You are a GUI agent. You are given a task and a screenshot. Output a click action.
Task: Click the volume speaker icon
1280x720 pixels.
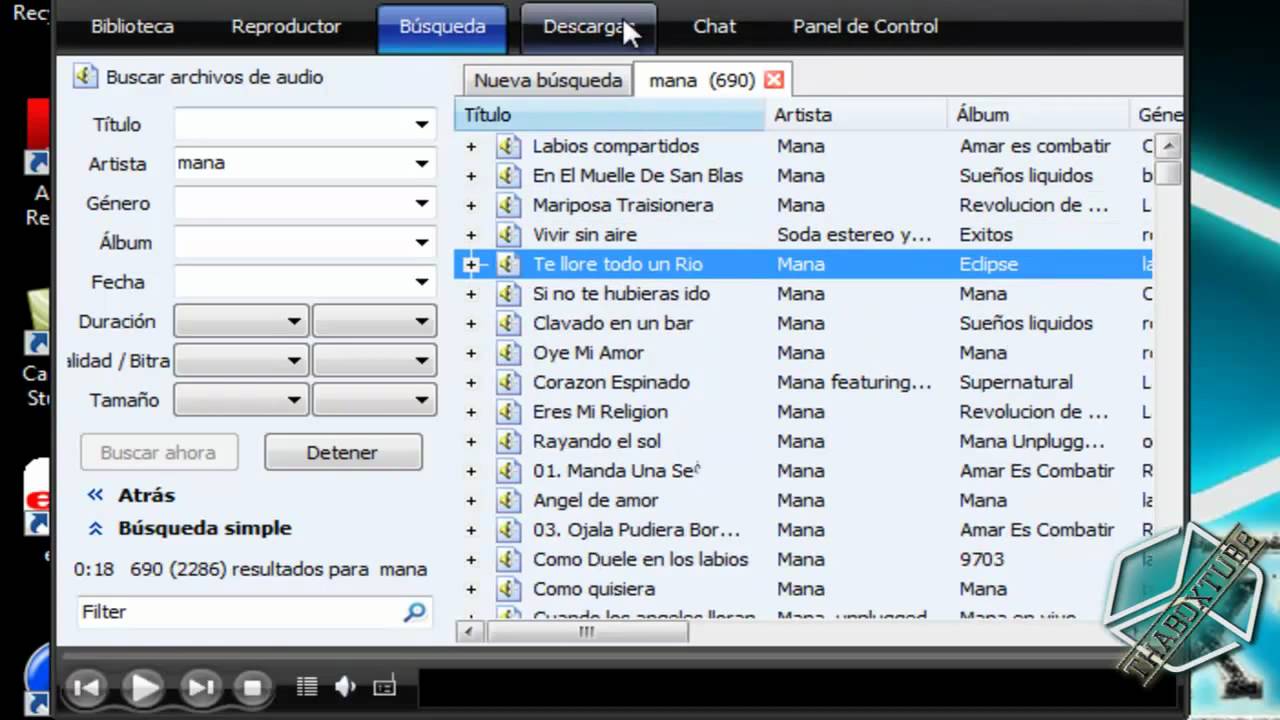click(x=346, y=686)
